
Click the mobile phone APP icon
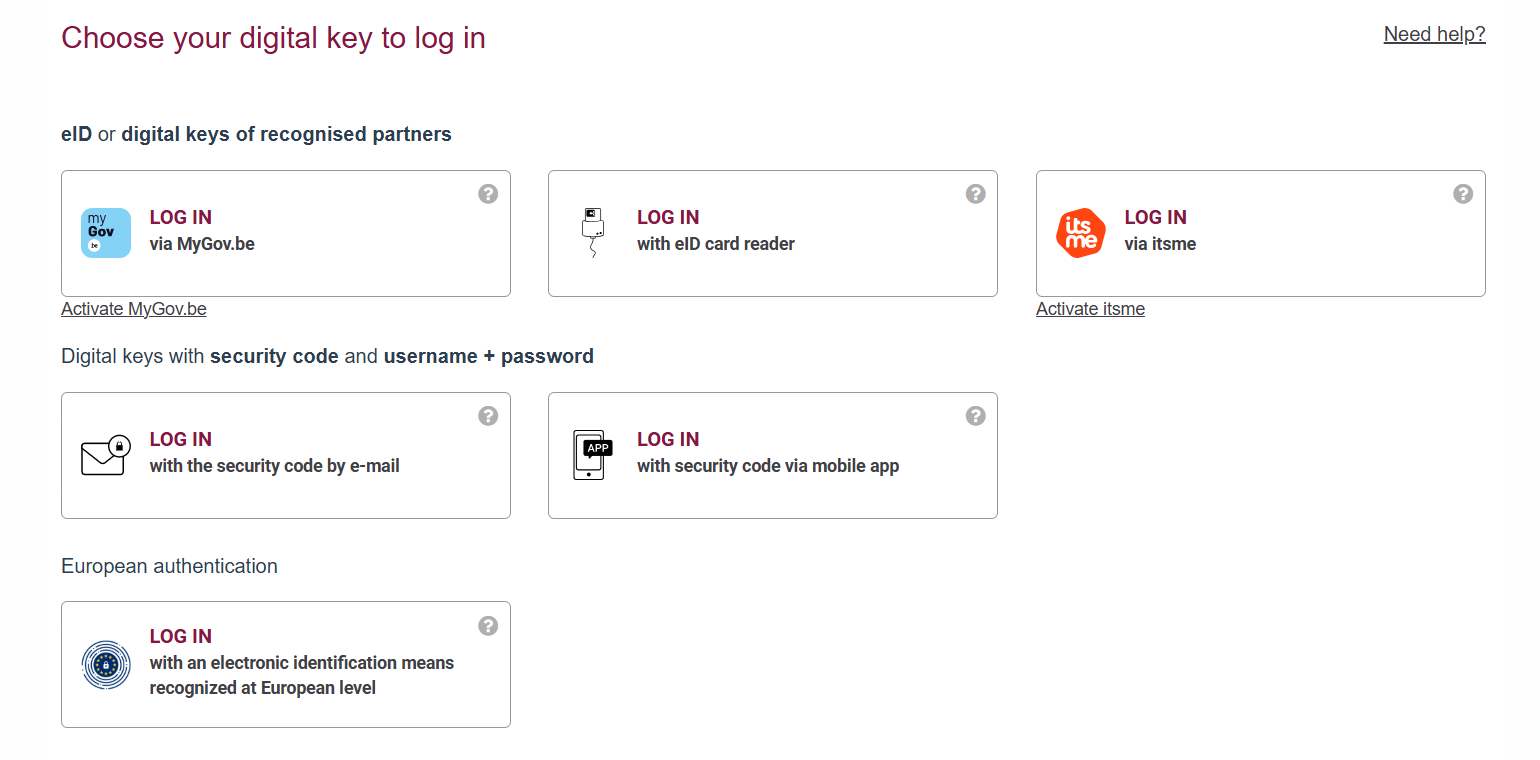pyautogui.click(x=592, y=455)
